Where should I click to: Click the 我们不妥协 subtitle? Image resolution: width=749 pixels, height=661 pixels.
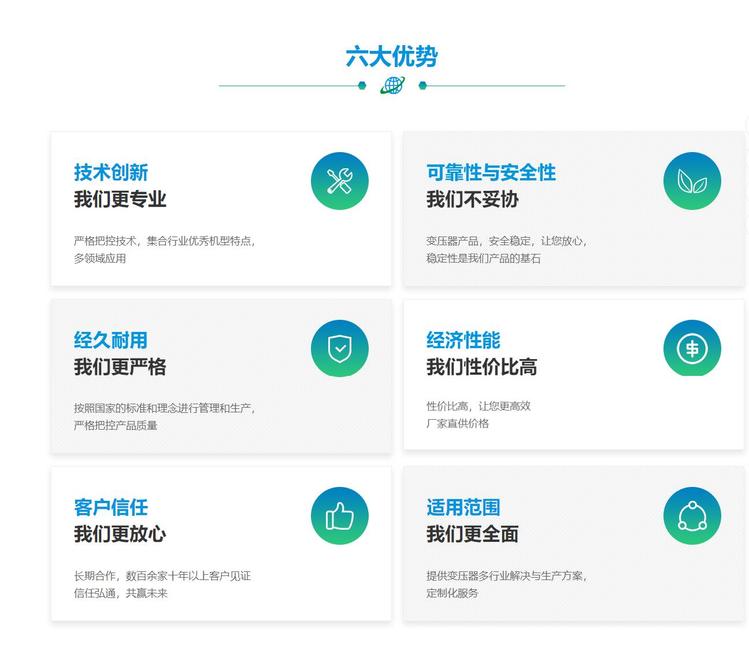pos(472,199)
